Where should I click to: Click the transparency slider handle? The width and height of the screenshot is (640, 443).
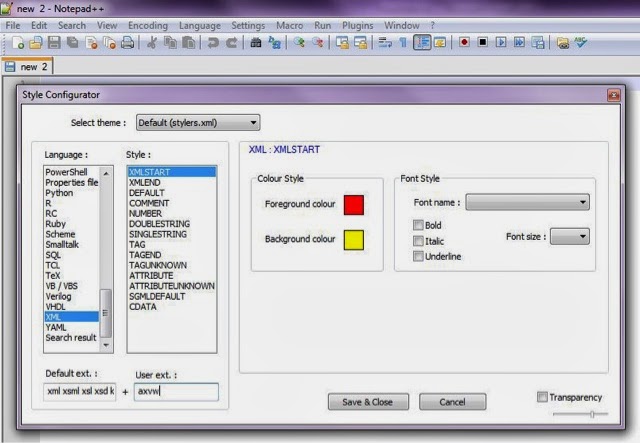[x=592, y=414]
